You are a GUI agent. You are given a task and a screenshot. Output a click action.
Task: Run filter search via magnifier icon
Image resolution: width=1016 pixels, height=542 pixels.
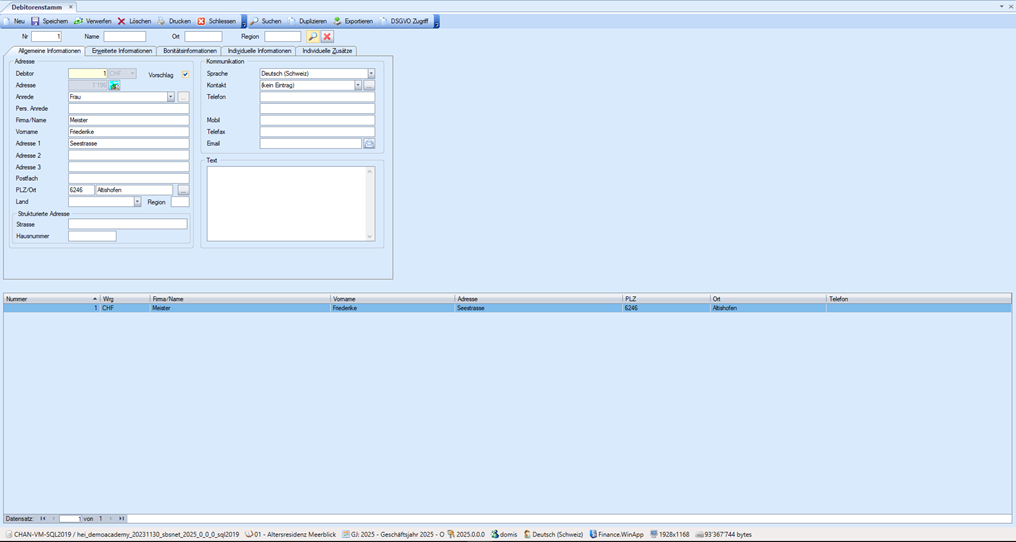313,37
